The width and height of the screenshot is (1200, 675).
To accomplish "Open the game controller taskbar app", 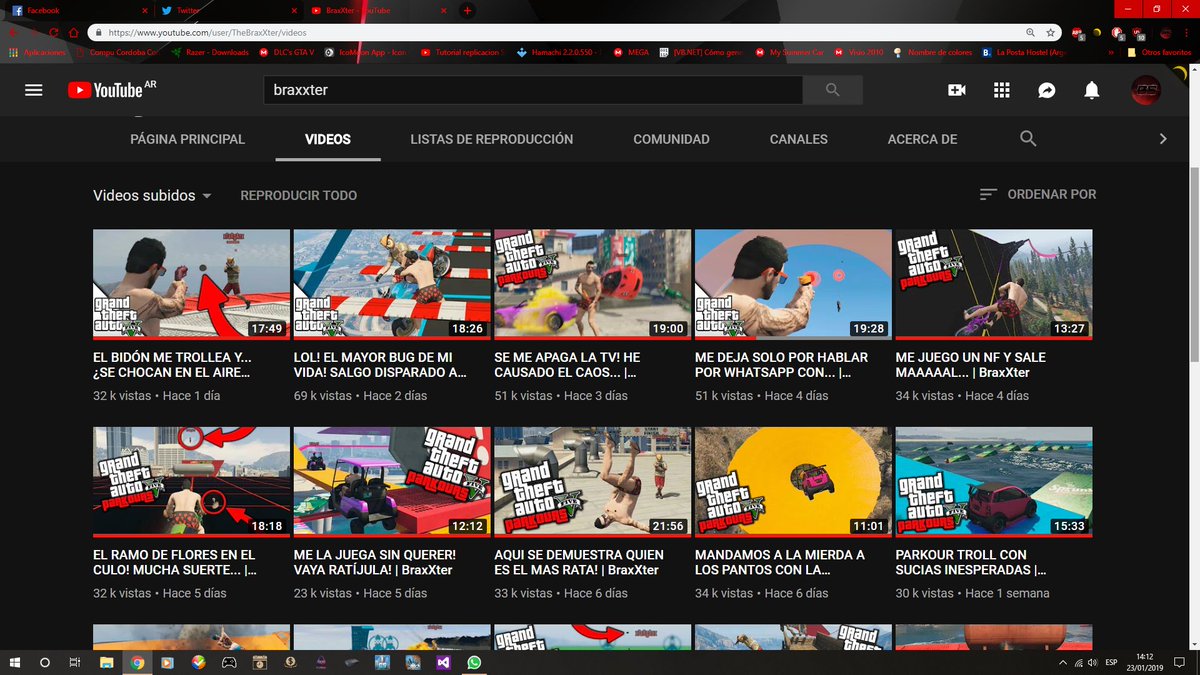I will point(229,662).
